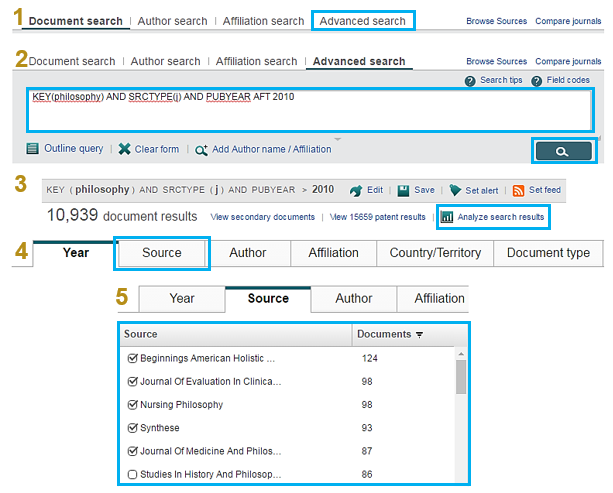This screenshot has height=493, width=613.
Task: Click the Add Author name magnifier icon
Action: coord(201,150)
